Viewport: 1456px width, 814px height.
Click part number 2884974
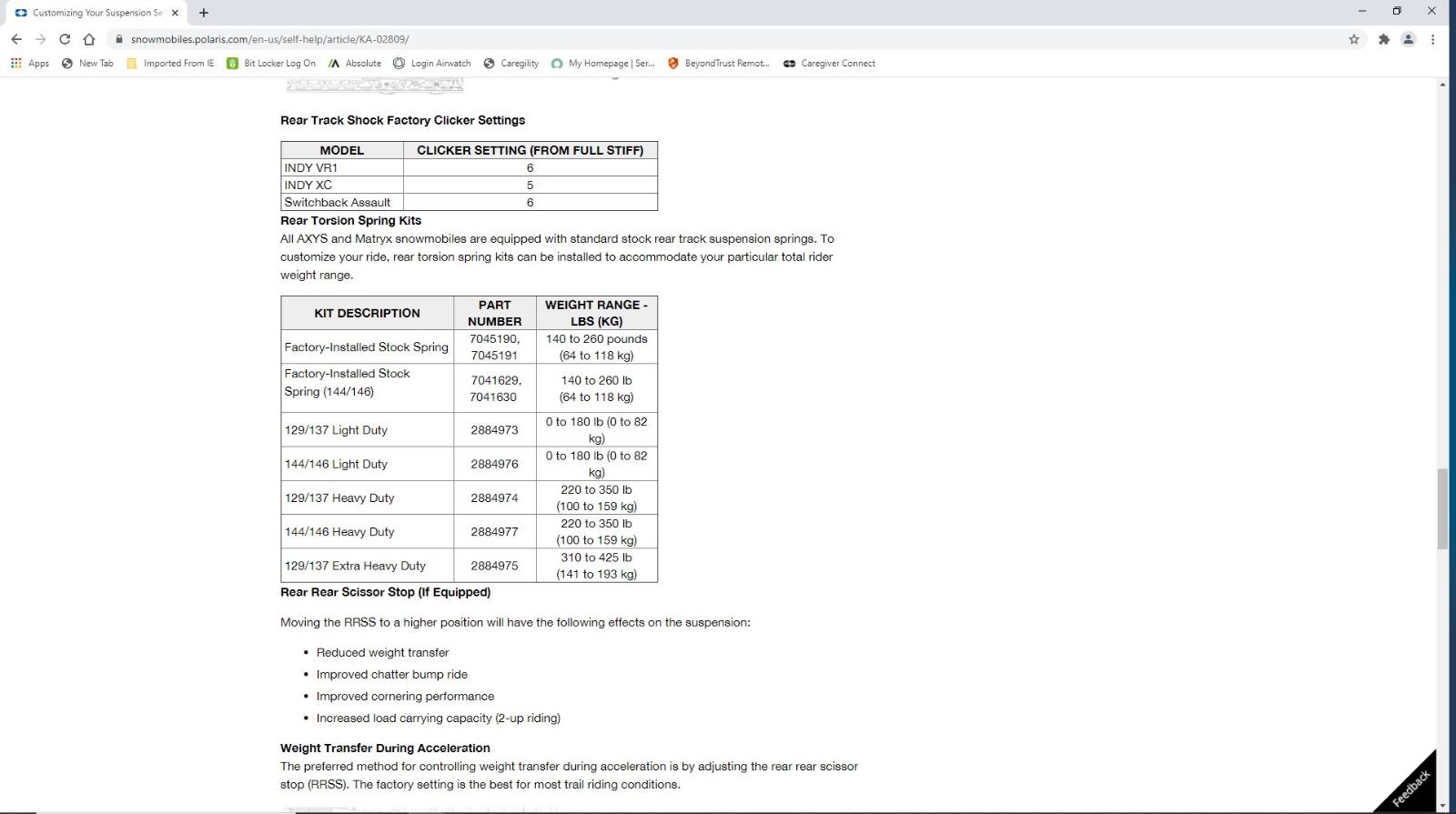[x=495, y=498]
